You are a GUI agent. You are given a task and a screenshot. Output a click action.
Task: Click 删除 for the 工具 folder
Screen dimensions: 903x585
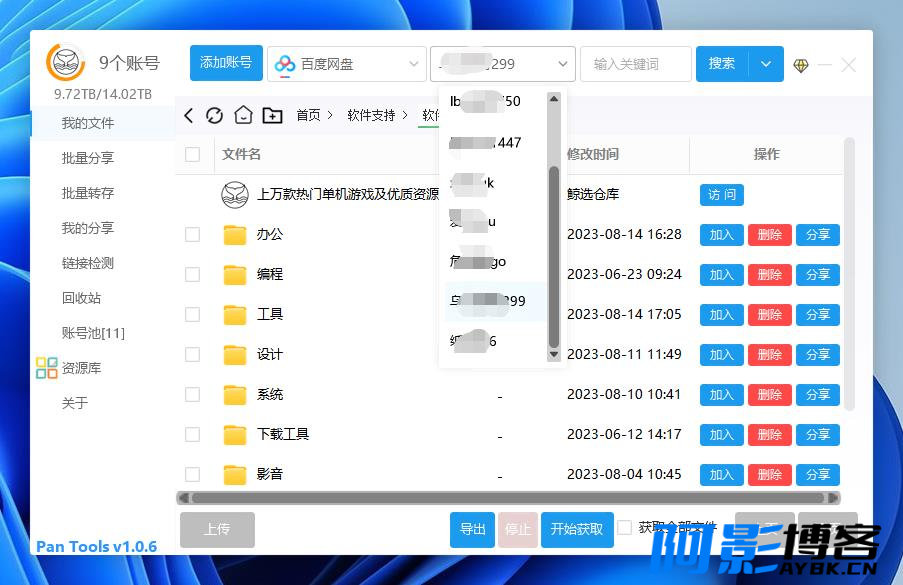pos(769,314)
